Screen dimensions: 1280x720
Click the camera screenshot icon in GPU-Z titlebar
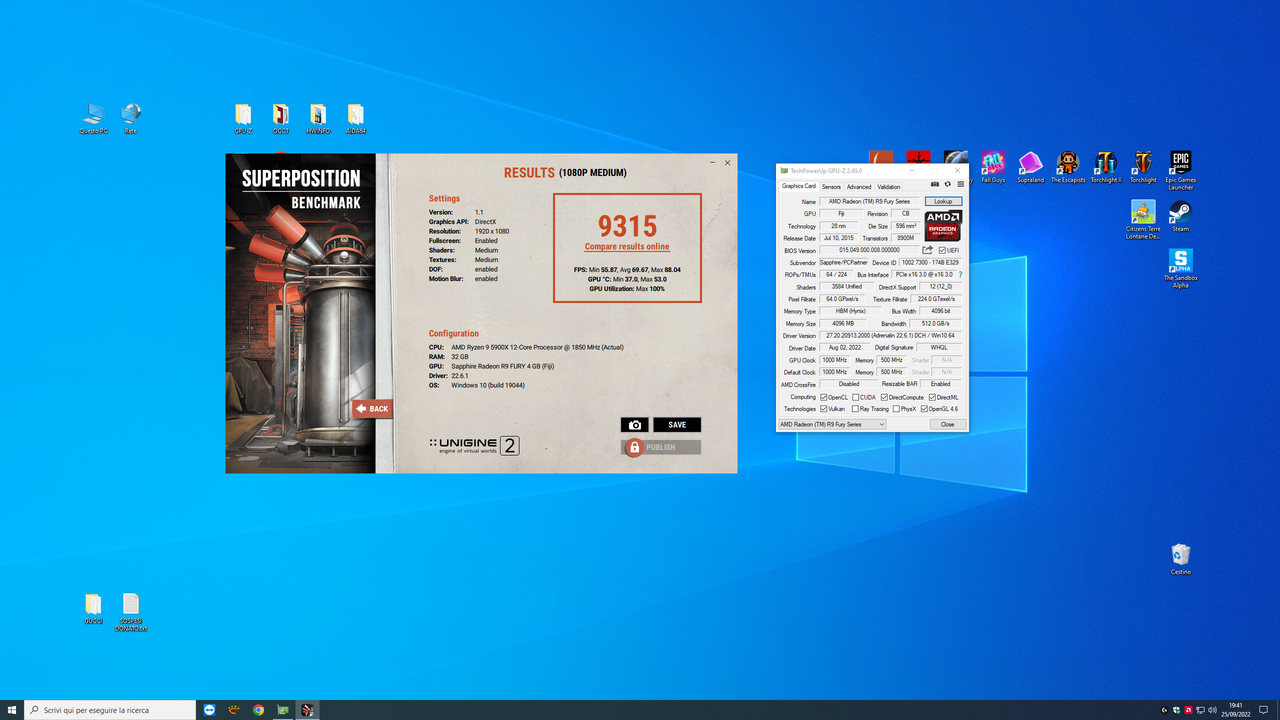(934, 184)
